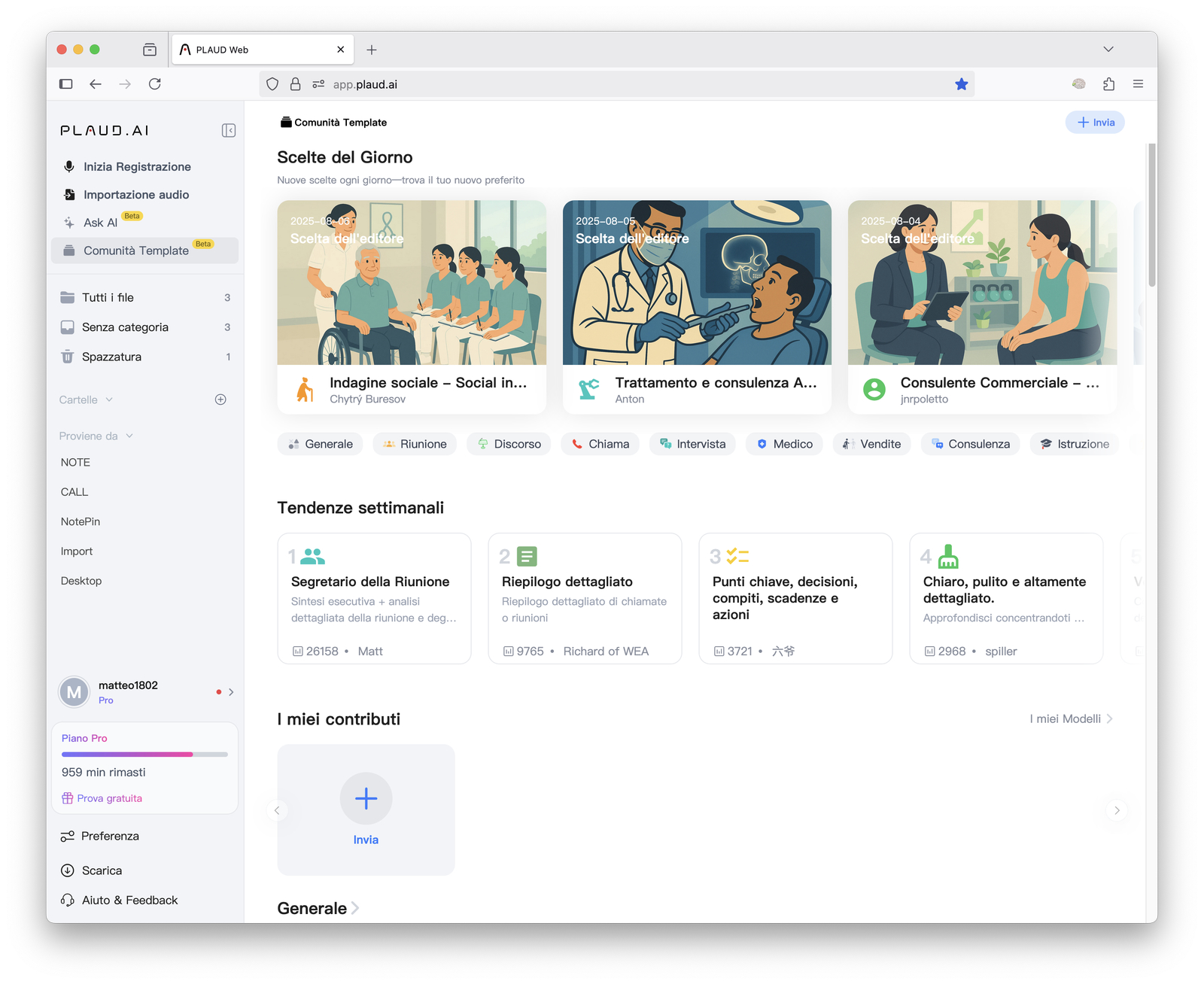The image size is (1204, 984).
Task: Open Comunità Template in sidebar
Action: [144, 251]
